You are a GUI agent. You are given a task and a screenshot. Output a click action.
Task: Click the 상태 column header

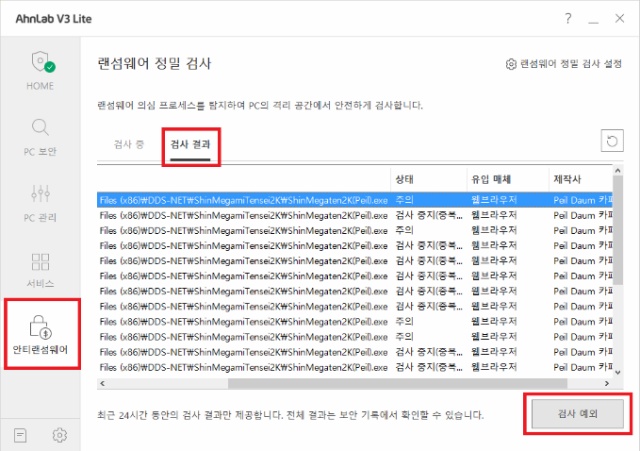click(428, 179)
